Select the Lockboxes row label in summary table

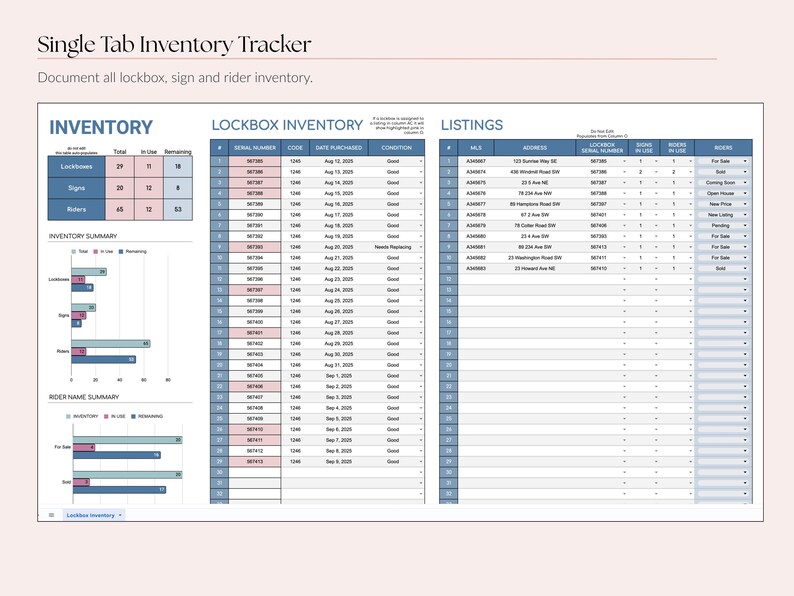76,167
